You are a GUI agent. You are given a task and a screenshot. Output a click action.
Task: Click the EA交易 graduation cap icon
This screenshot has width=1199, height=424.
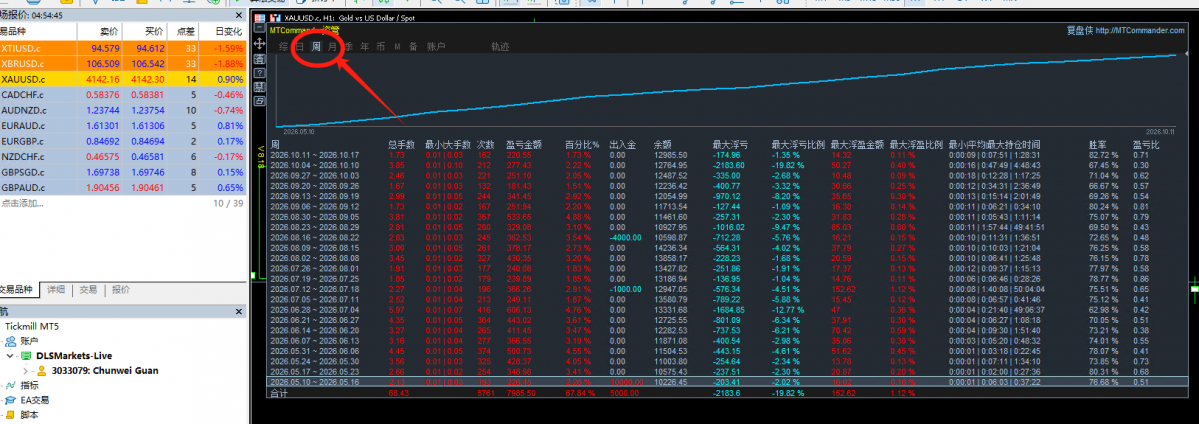point(11,400)
